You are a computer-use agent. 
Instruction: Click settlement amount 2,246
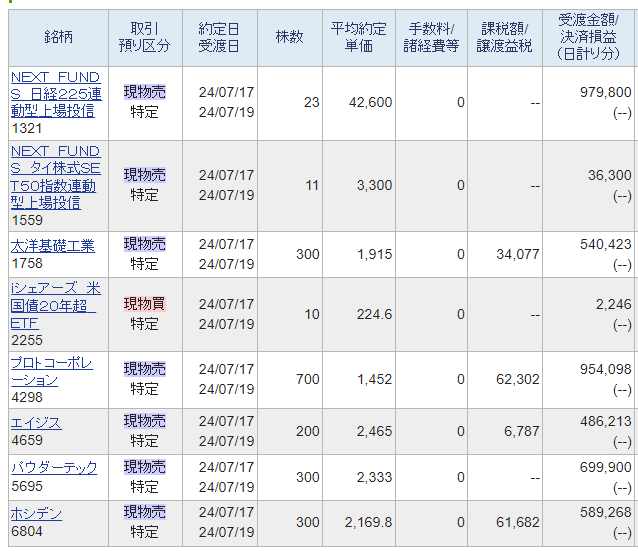click(x=614, y=304)
